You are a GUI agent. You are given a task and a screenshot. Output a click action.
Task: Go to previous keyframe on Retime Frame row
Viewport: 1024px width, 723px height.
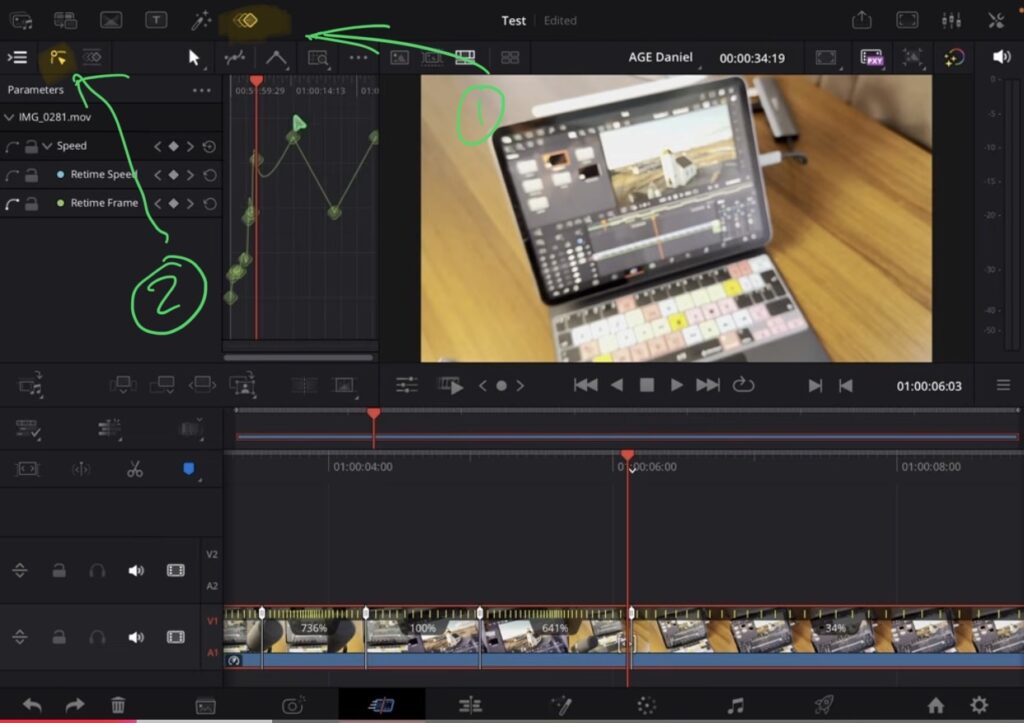(x=157, y=204)
